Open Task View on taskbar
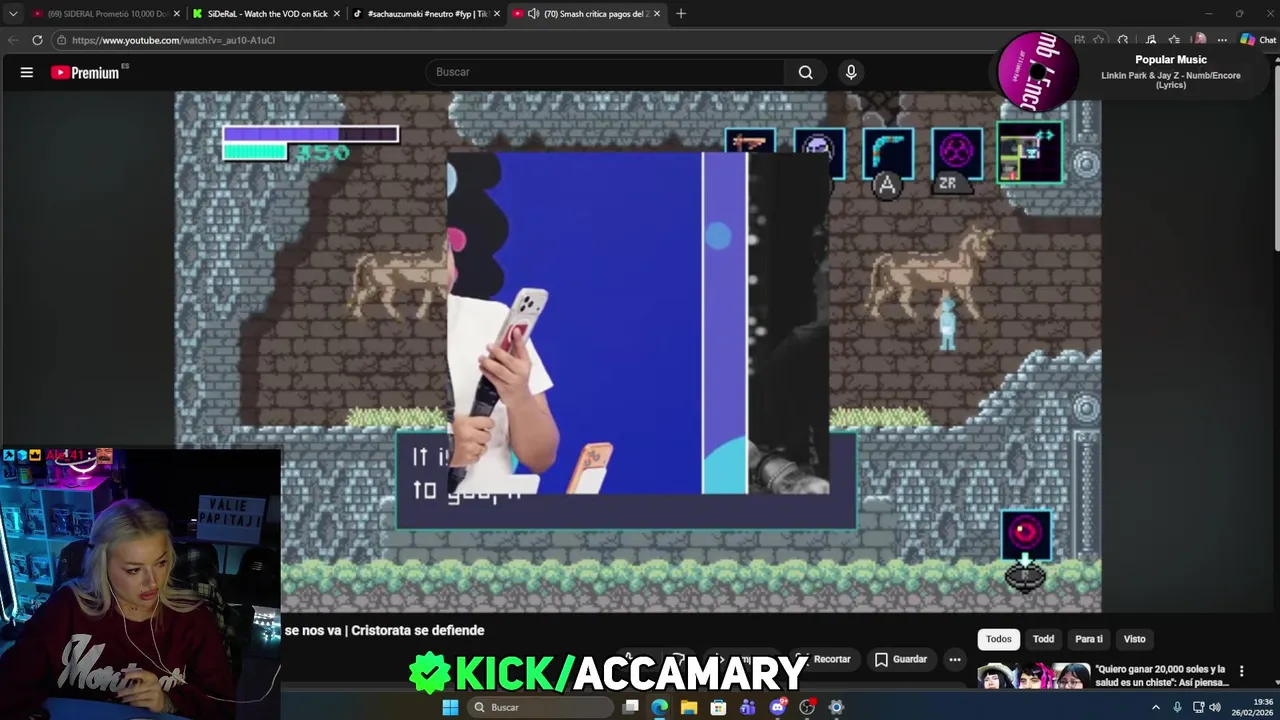Image resolution: width=1280 pixels, height=720 pixels. point(631,707)
